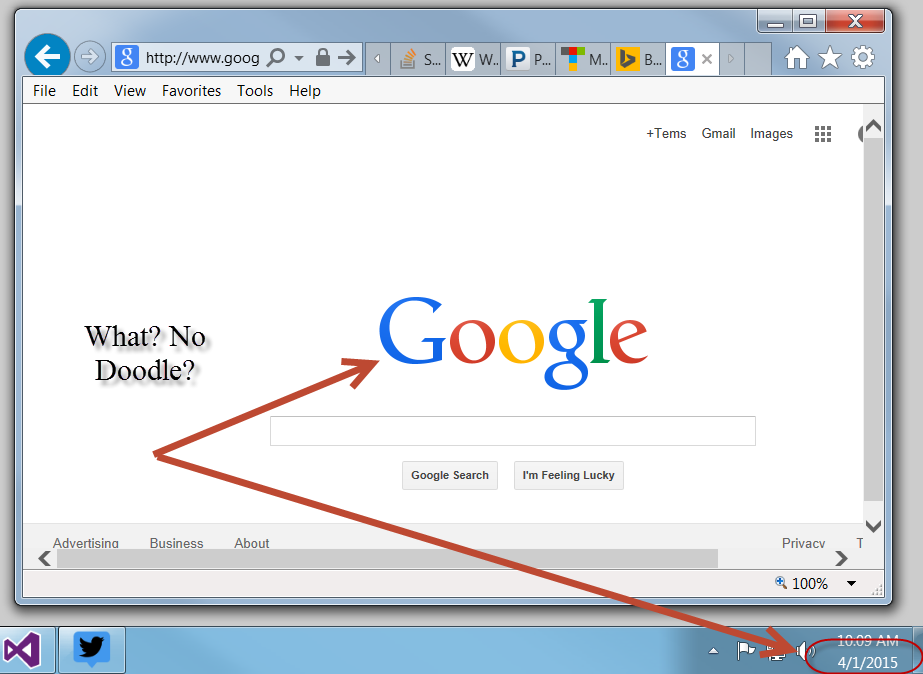Screen dimensions: 923x674
Task: Click the Google Search button
Action: tap(450, 475)
